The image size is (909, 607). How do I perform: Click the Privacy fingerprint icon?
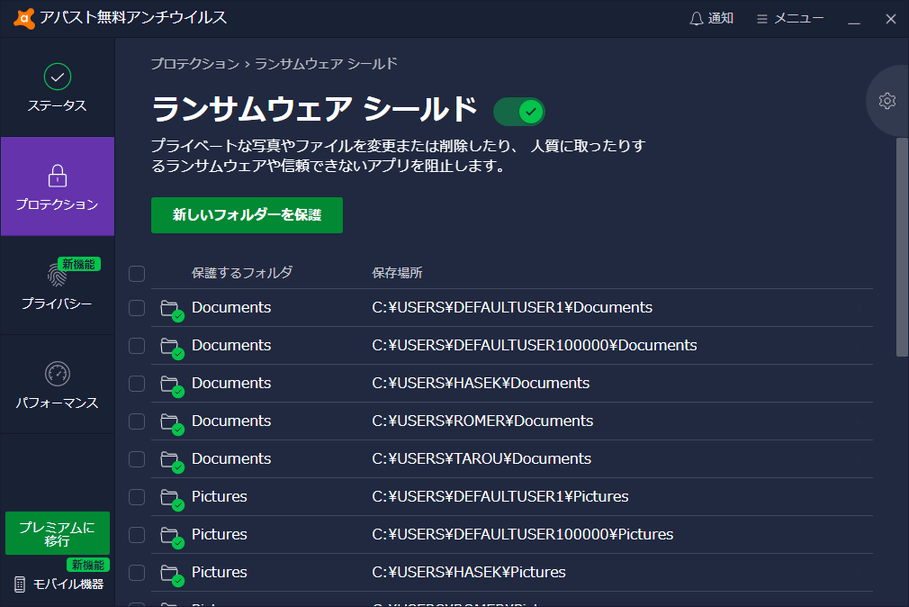point(57,275)
